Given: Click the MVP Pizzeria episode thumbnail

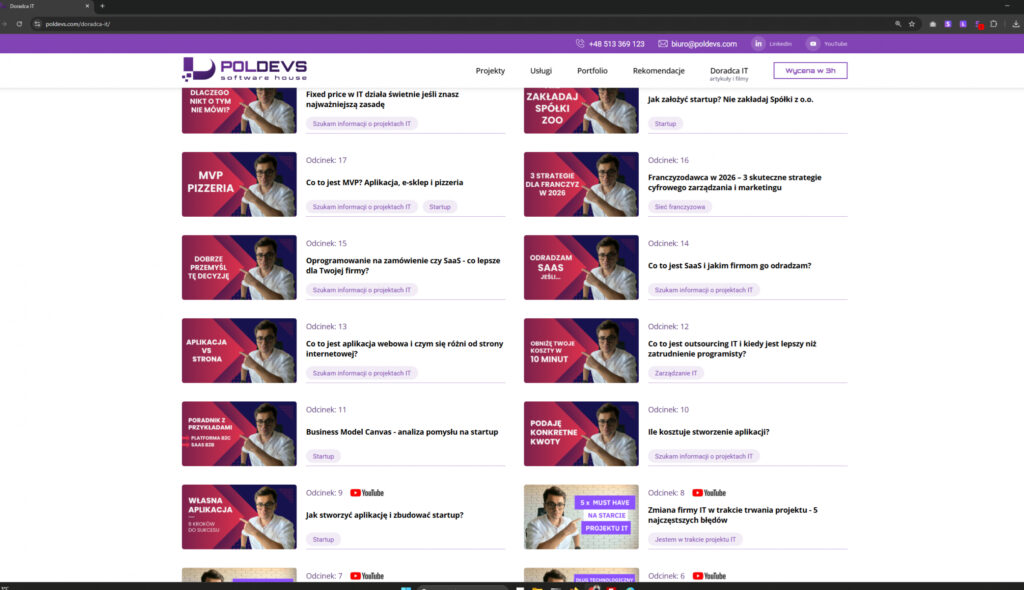Looking at the screenshot, I should pos(238,184).
